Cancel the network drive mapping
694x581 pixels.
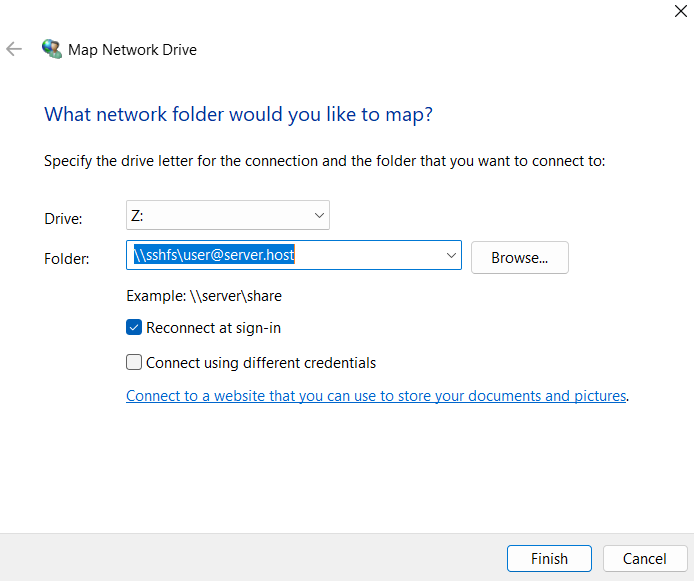pos(645,558)
